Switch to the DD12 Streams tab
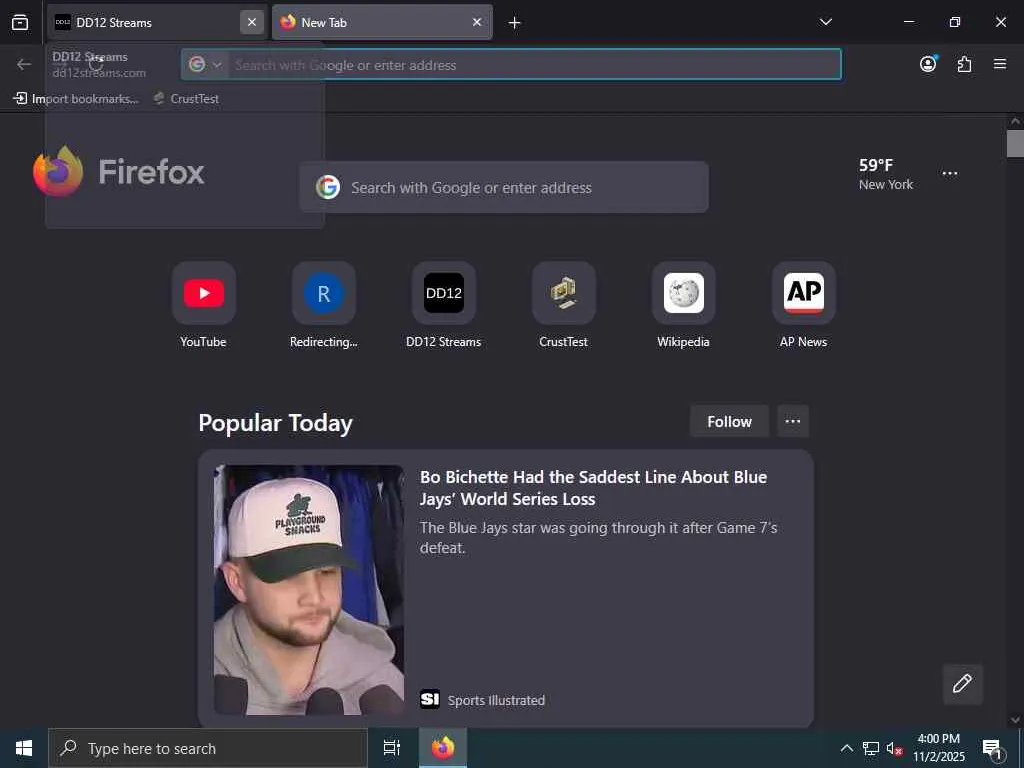Viewport: 1024px width, 768px height. (x=157, y=22)
